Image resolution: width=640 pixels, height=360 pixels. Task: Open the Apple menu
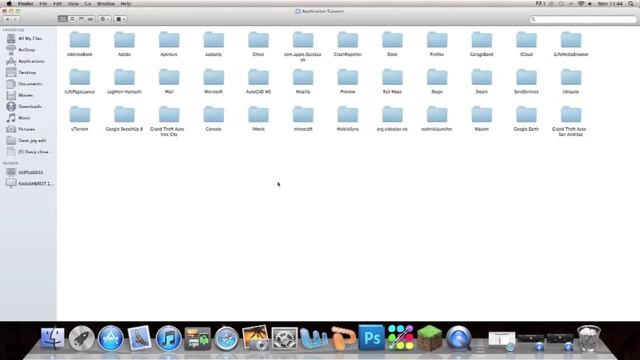[x=9, y=4]
